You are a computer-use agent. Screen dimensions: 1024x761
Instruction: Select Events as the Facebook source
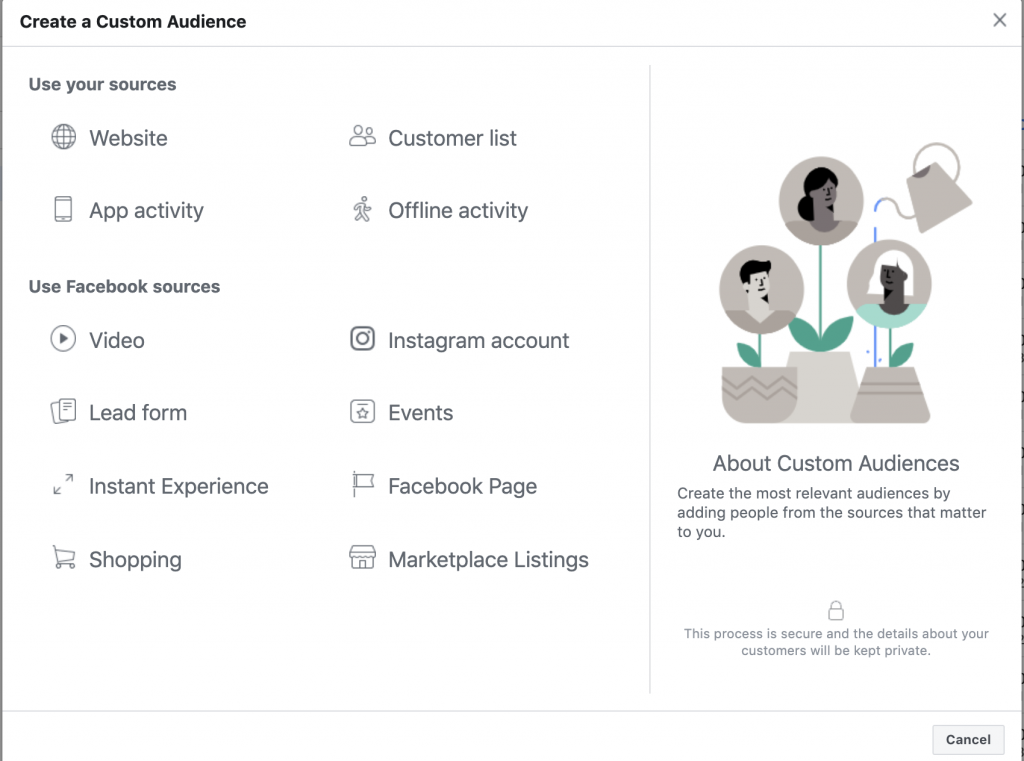click(x=401, y=412)
